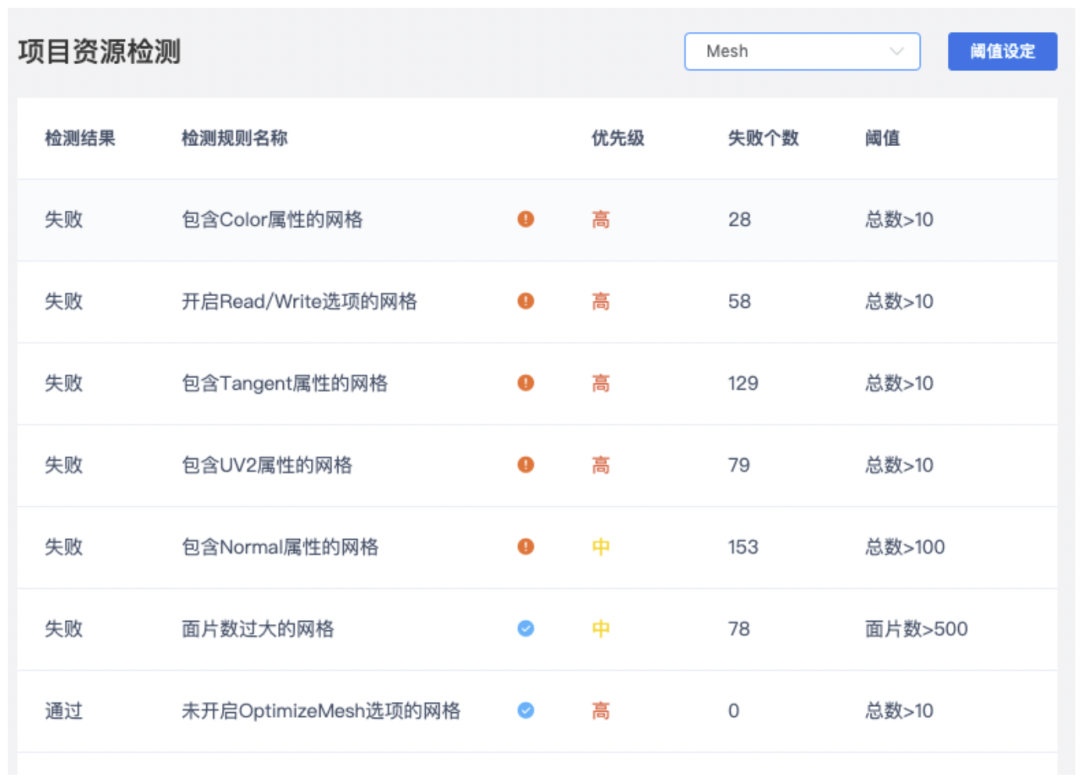The width and height of the screenshot is (1080, 781).
Task: Click the 通过 result in the OptimizeMesh row
Action: 64,711
